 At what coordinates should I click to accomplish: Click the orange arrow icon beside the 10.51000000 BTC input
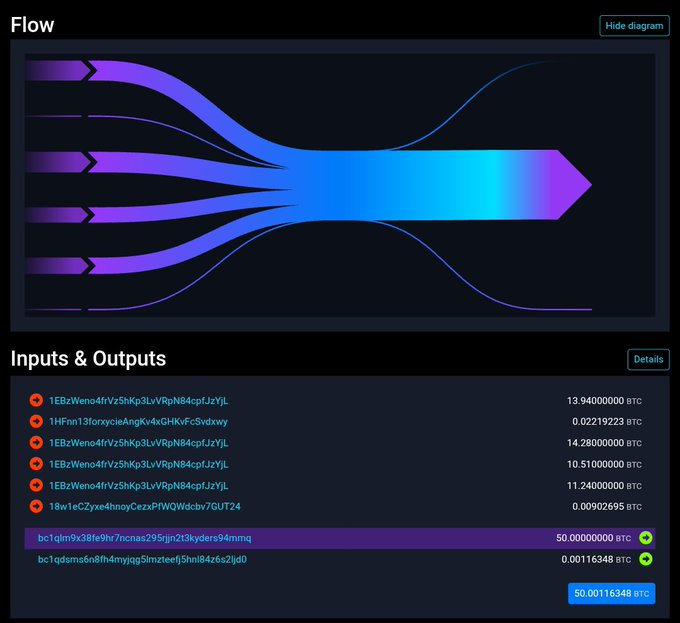tap(36, 464)
